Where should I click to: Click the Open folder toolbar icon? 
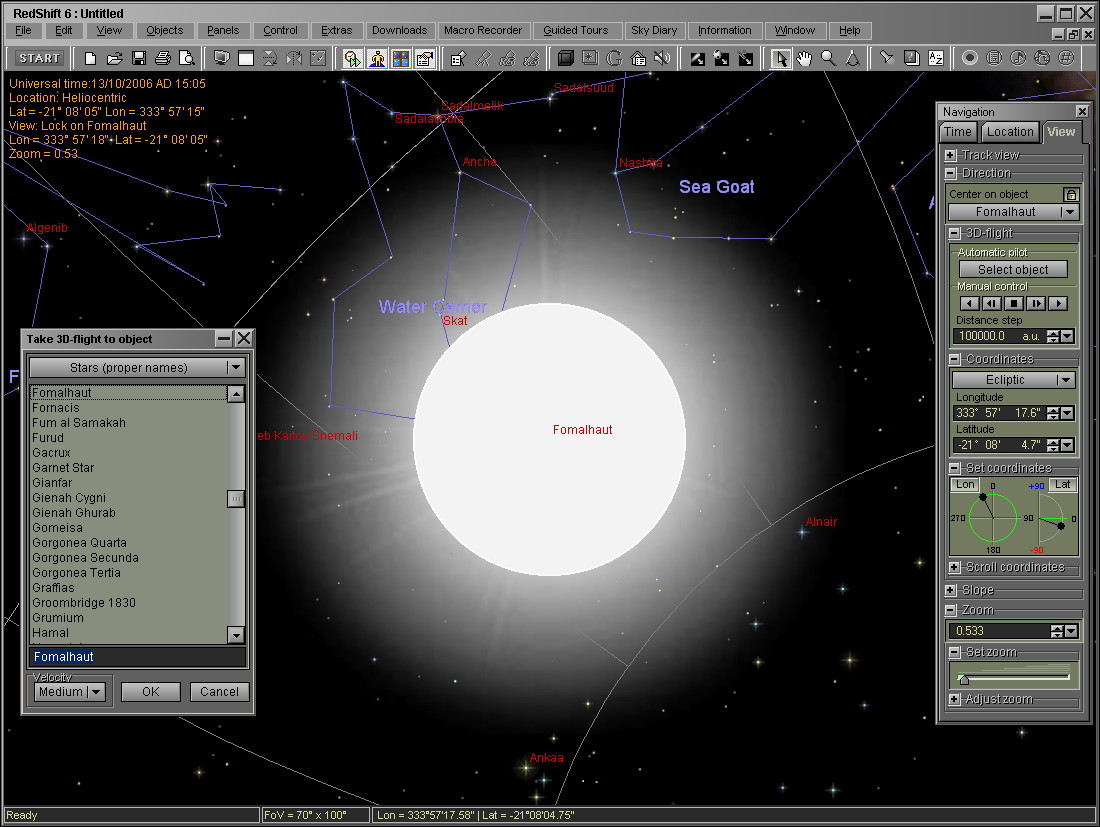tap(115, 58)
